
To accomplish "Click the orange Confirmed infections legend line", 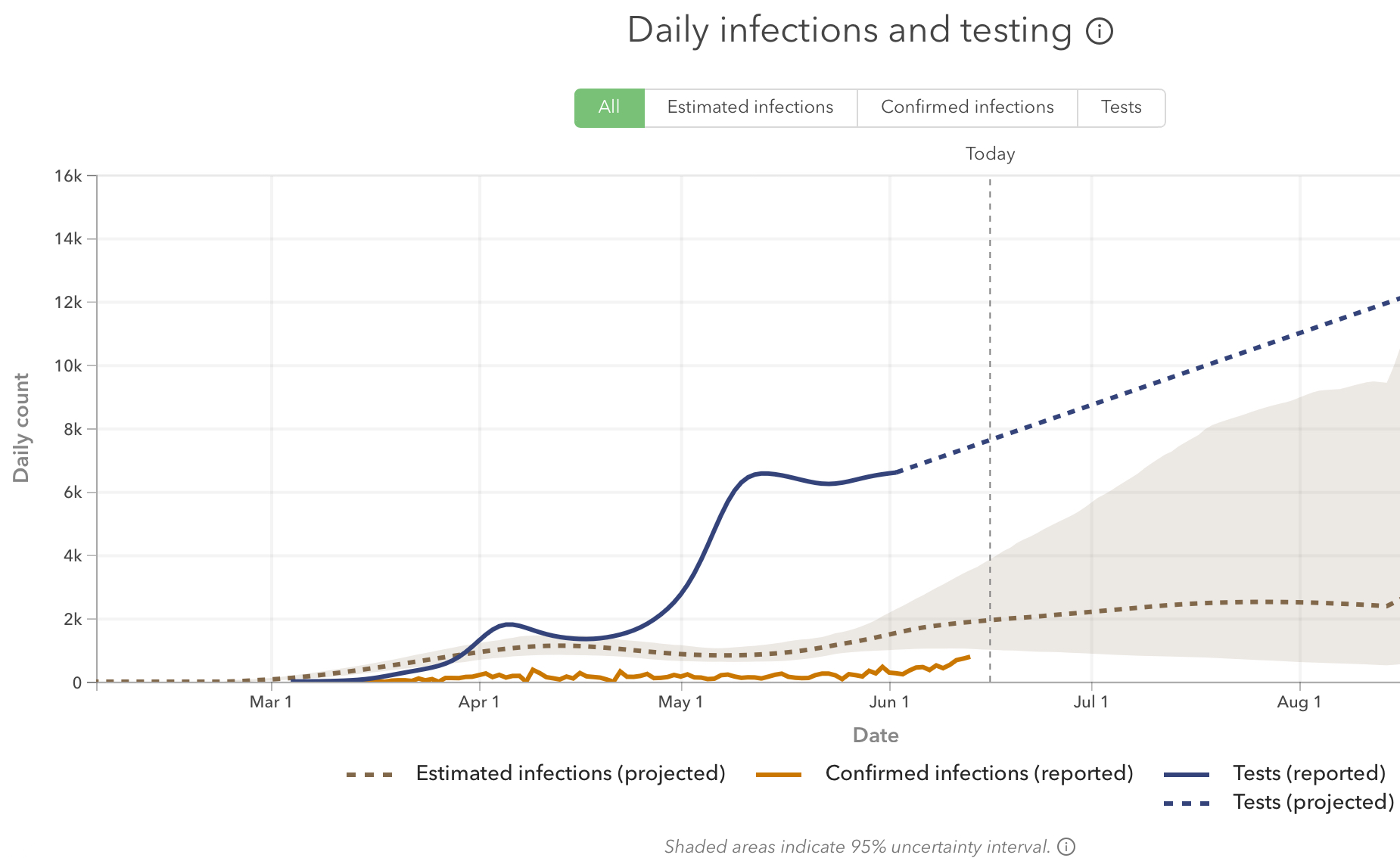I will (779, 775).
